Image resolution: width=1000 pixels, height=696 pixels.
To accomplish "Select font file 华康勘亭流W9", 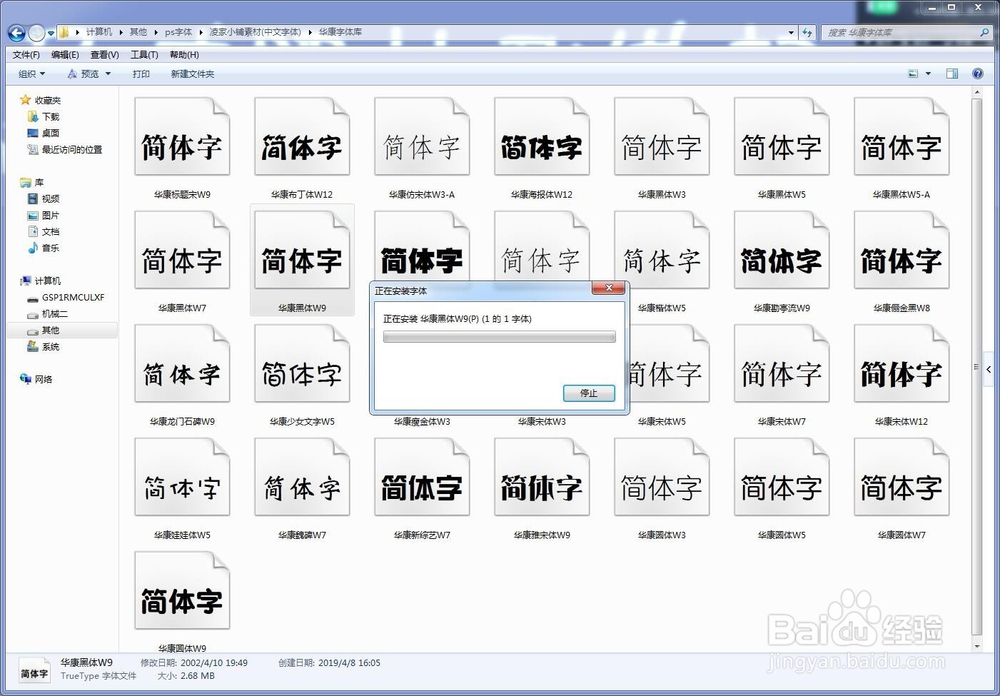I will click(x=781, y=262).
